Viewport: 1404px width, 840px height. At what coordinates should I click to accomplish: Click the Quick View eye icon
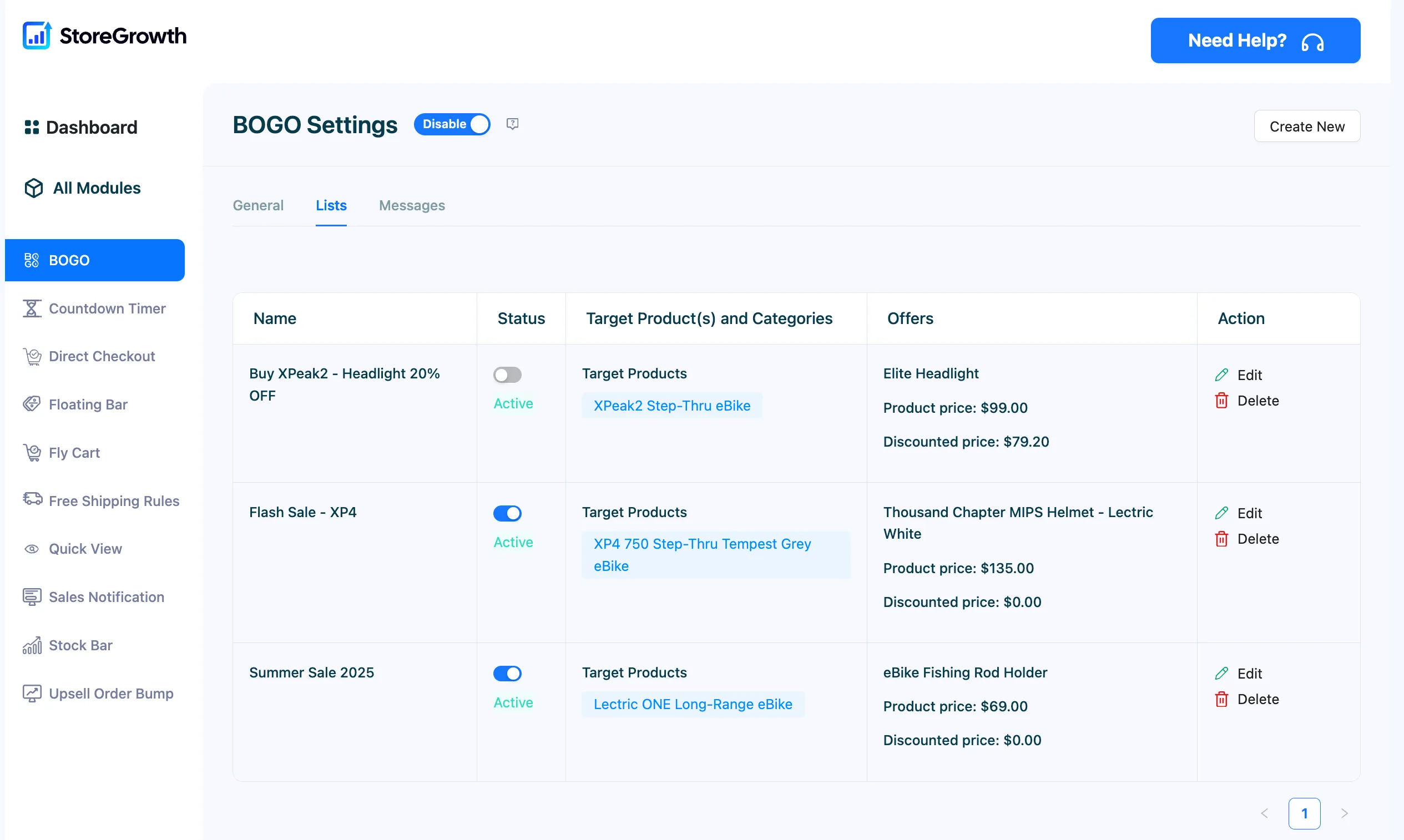[x=32, y=549]
